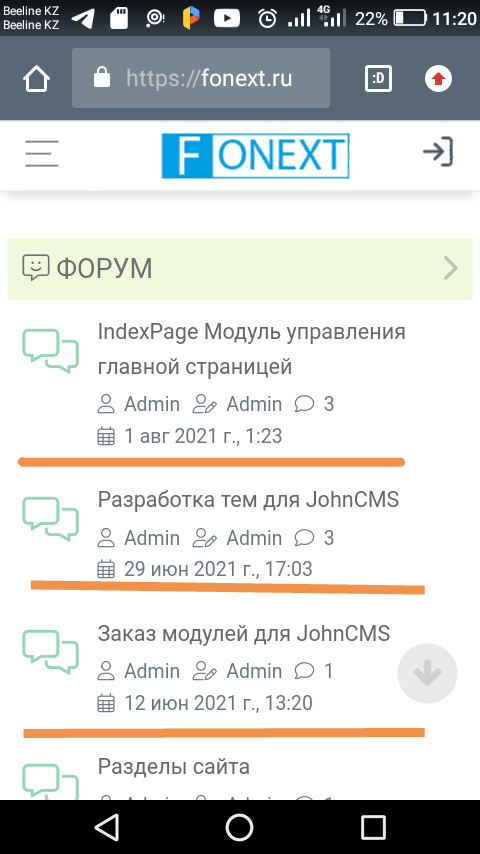Image resolution: width=480 pixels, height=854 pixels.
Task: Open the tab switcher ":D" icon
Action: tap(378, 78)
